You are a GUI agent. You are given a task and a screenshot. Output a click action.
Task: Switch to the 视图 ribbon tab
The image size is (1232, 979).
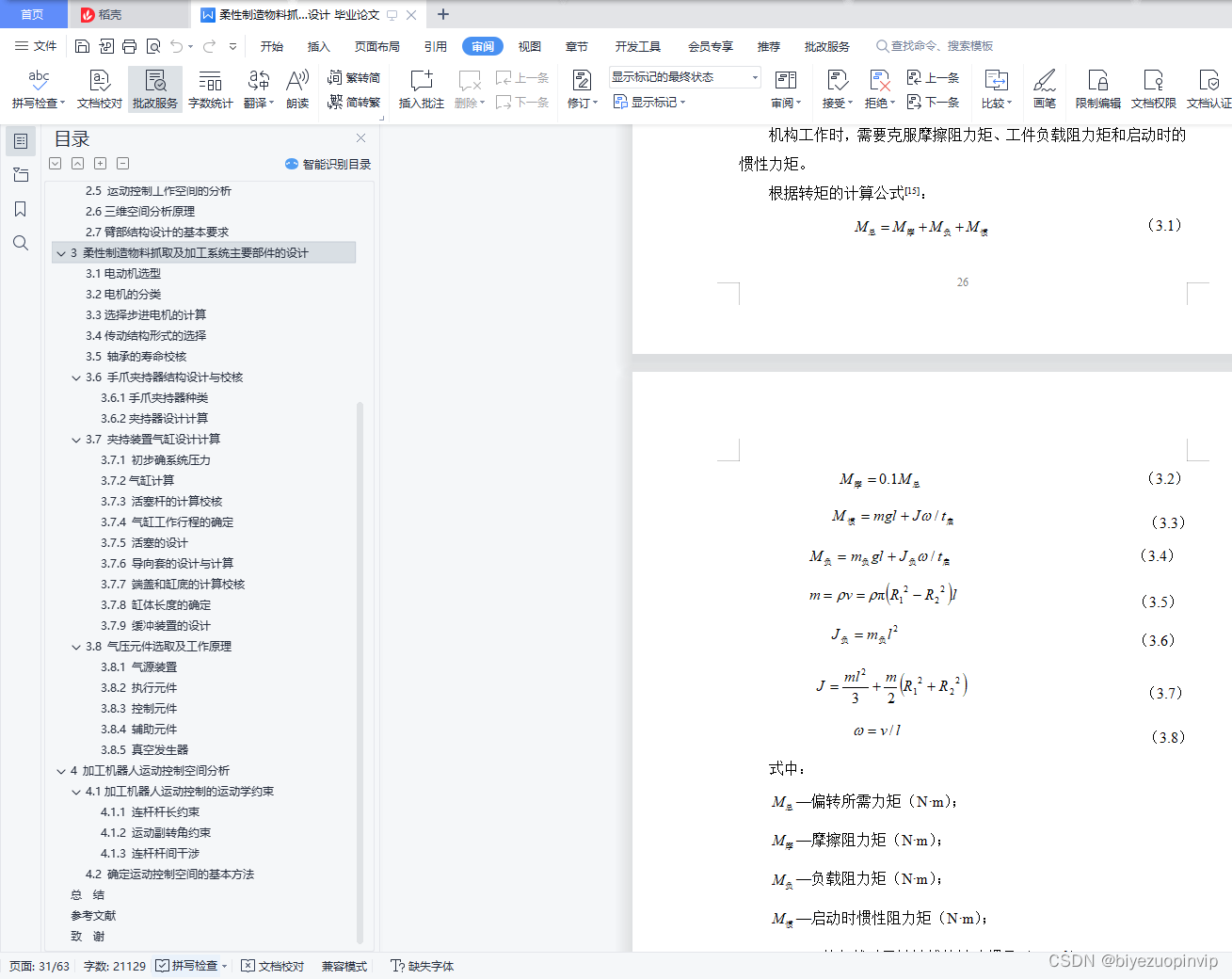coord(530,46)
